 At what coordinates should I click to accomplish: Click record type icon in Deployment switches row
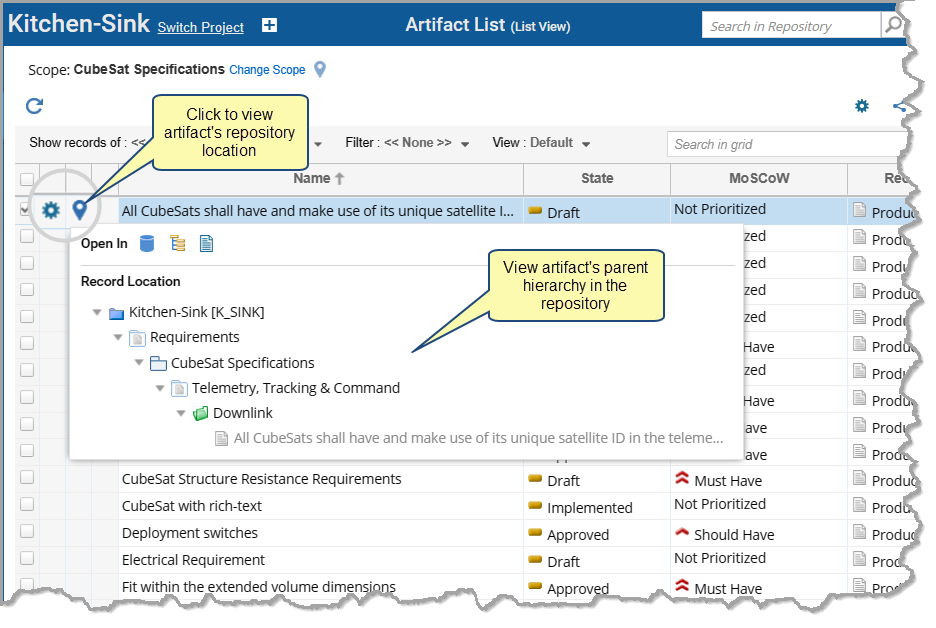pyautogui.click(x=860, y=531)
